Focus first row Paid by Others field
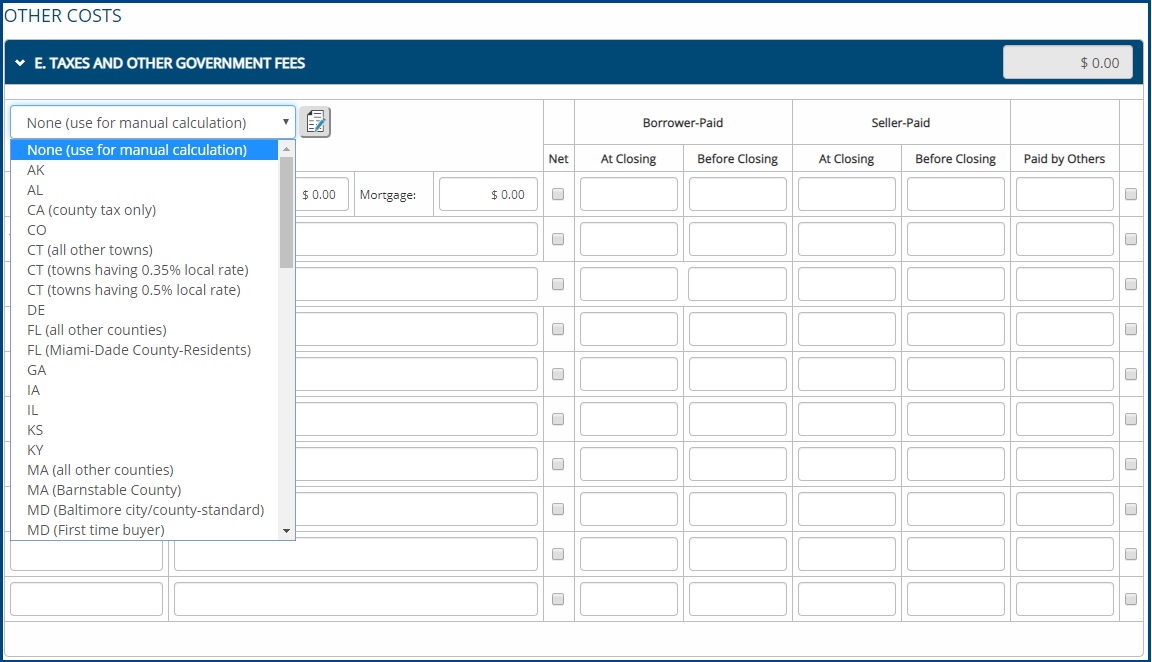This screenshot has width=1152, height=662. tap(1064, 195)
